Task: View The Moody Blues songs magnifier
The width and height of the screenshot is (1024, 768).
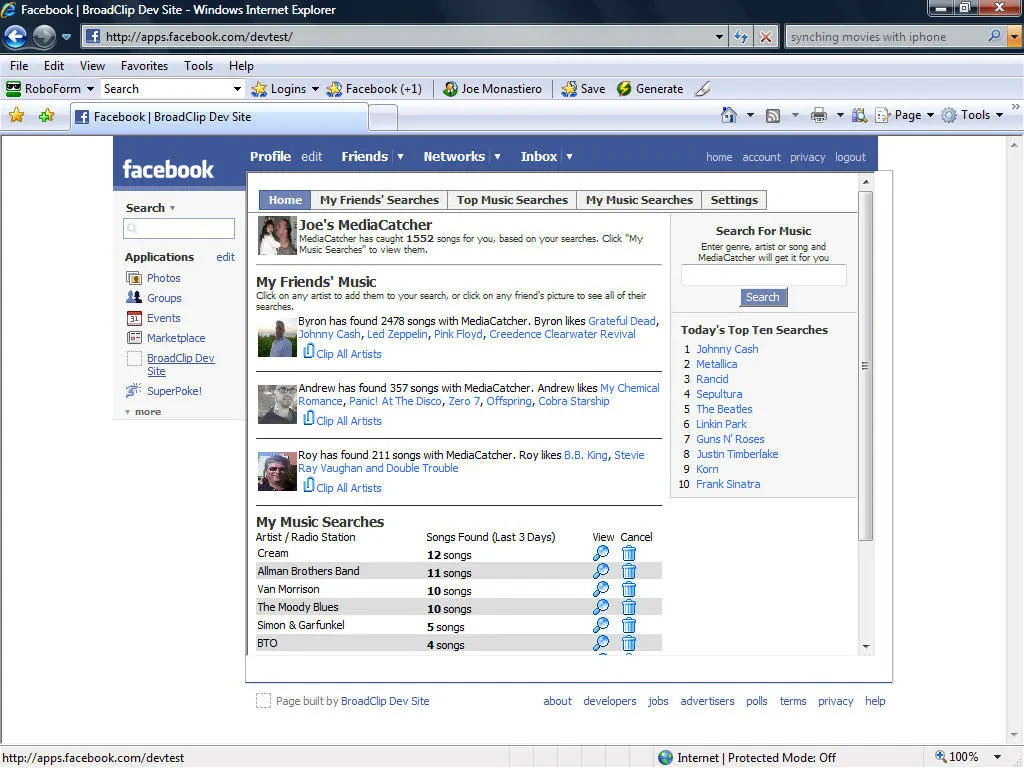Action: click(x=601, y=607)
